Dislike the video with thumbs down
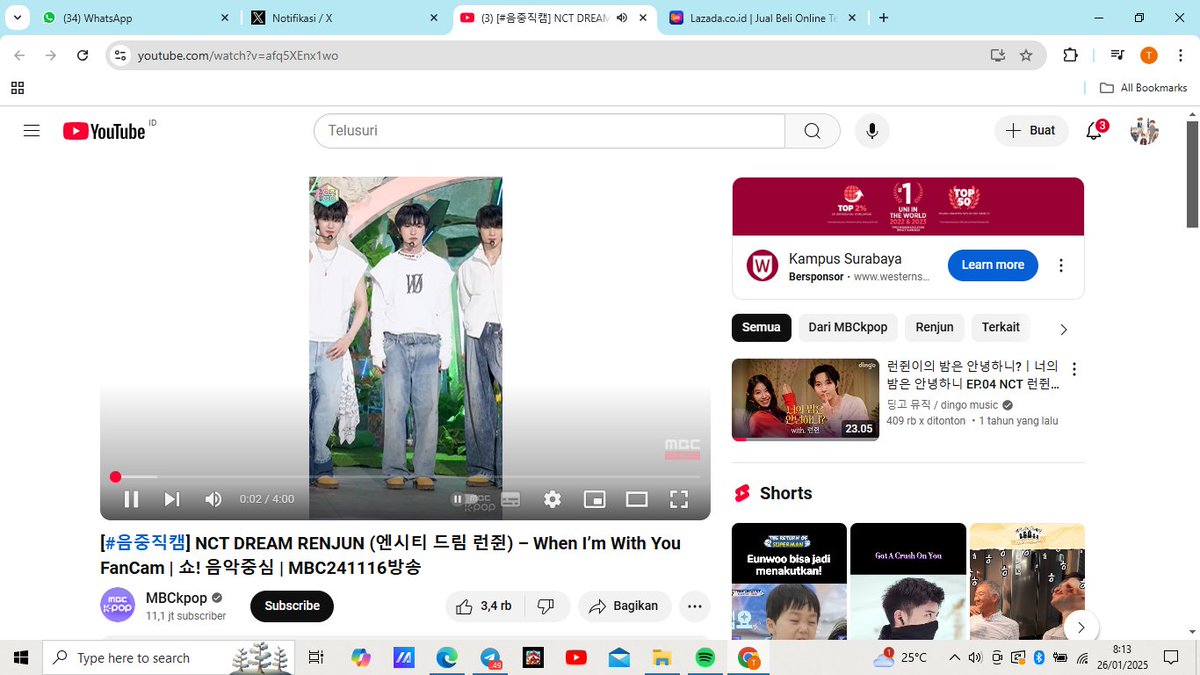Screen dimensions: 1200x675 point(546,606)
